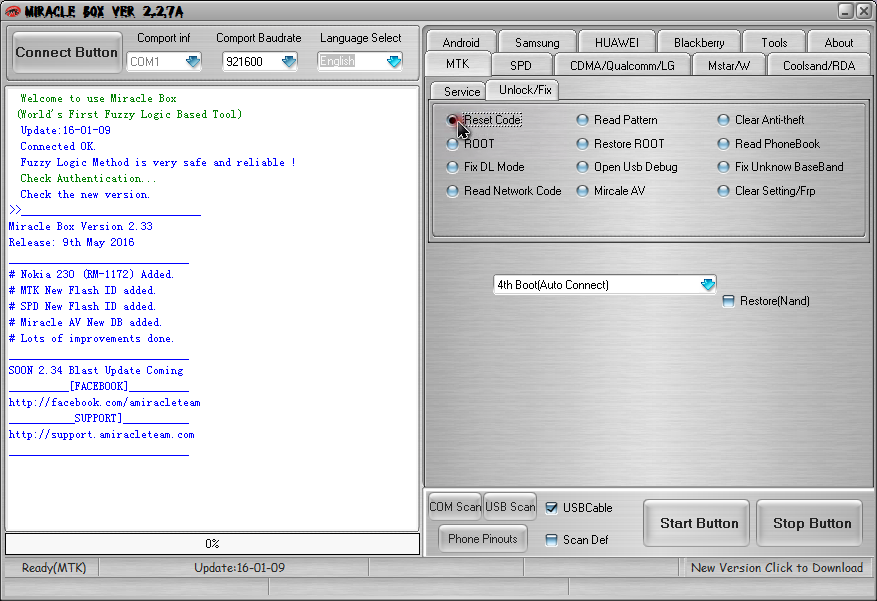Screen dimensions: 877x601
Task: Click New Version Click to Download
Action: [777, 568]
